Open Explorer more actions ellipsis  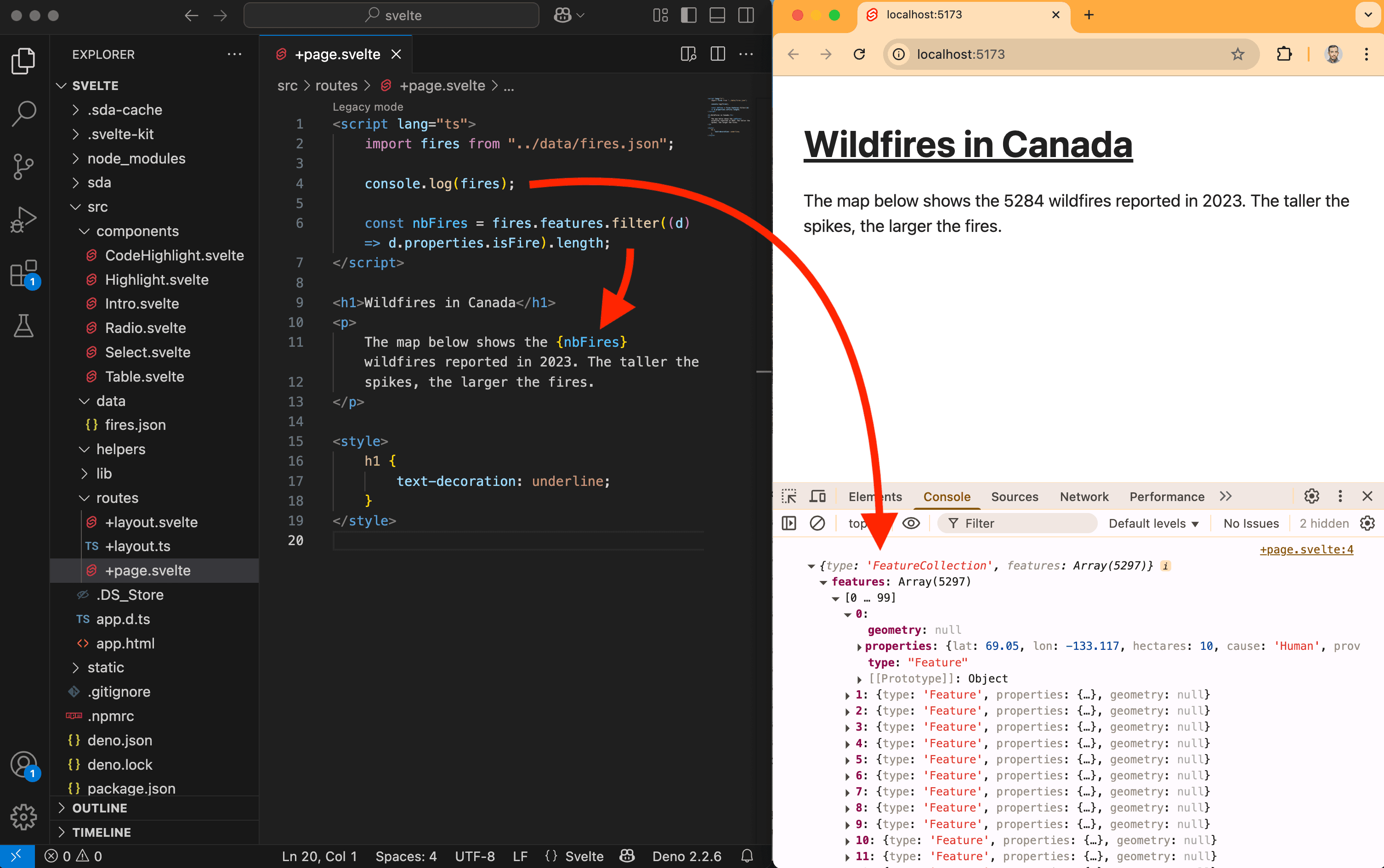tap(234, 55)
